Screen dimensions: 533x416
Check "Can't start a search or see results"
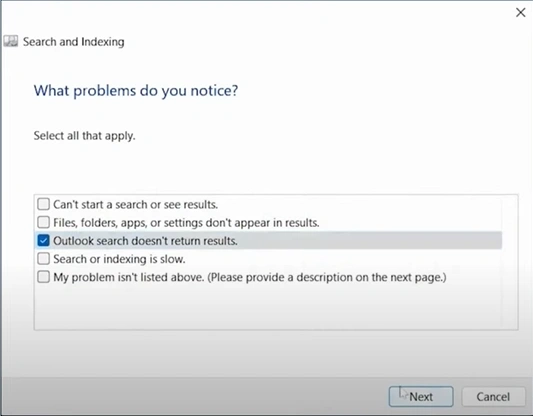[43, 204]
